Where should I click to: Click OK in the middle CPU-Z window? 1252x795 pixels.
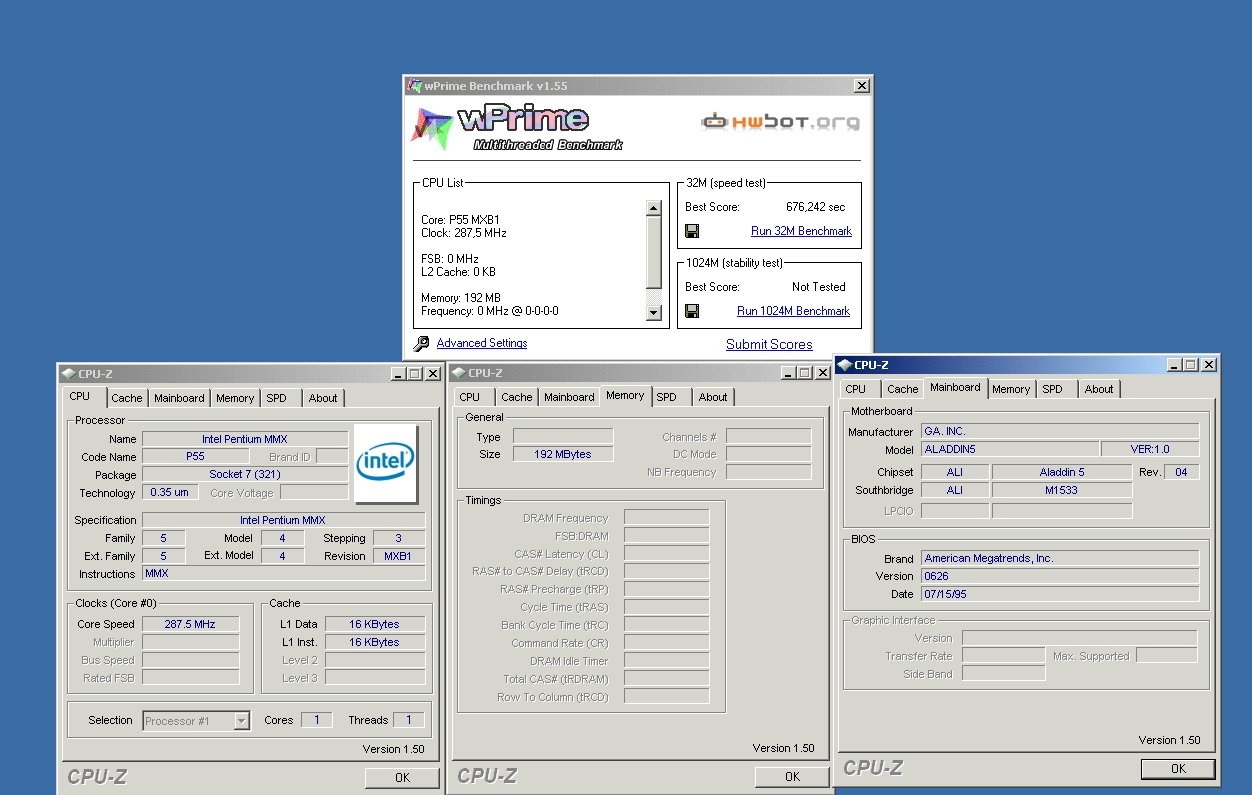point(792,776)
